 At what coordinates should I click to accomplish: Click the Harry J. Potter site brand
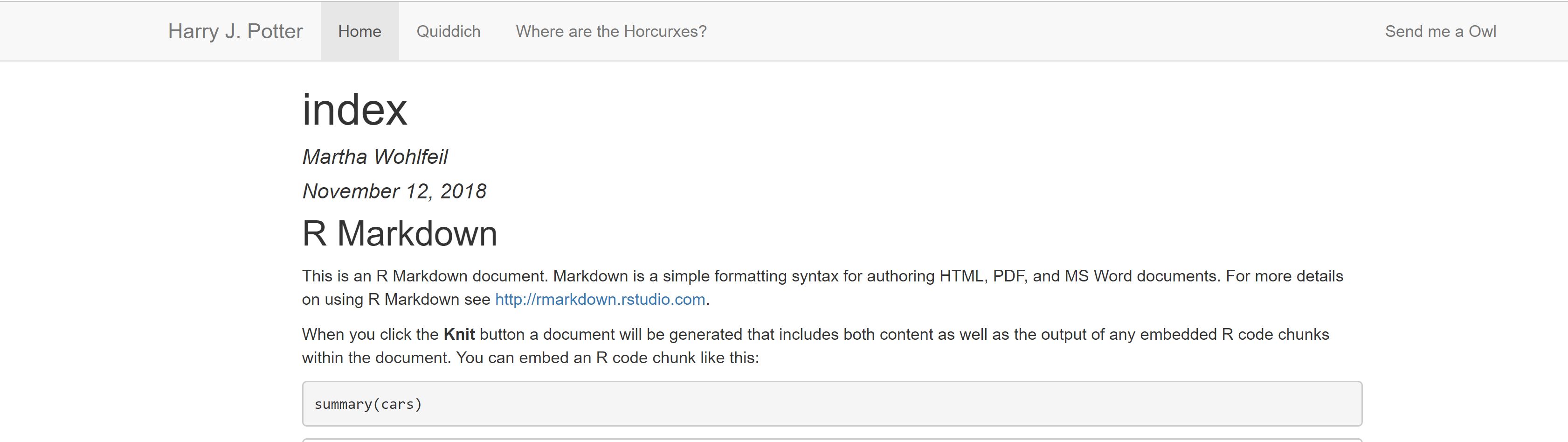click(x=235, y=31)
